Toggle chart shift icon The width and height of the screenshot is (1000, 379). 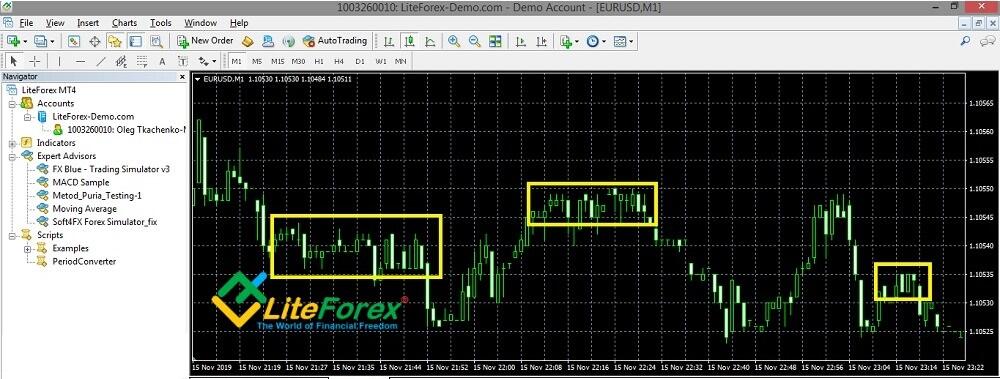[541, 41]
